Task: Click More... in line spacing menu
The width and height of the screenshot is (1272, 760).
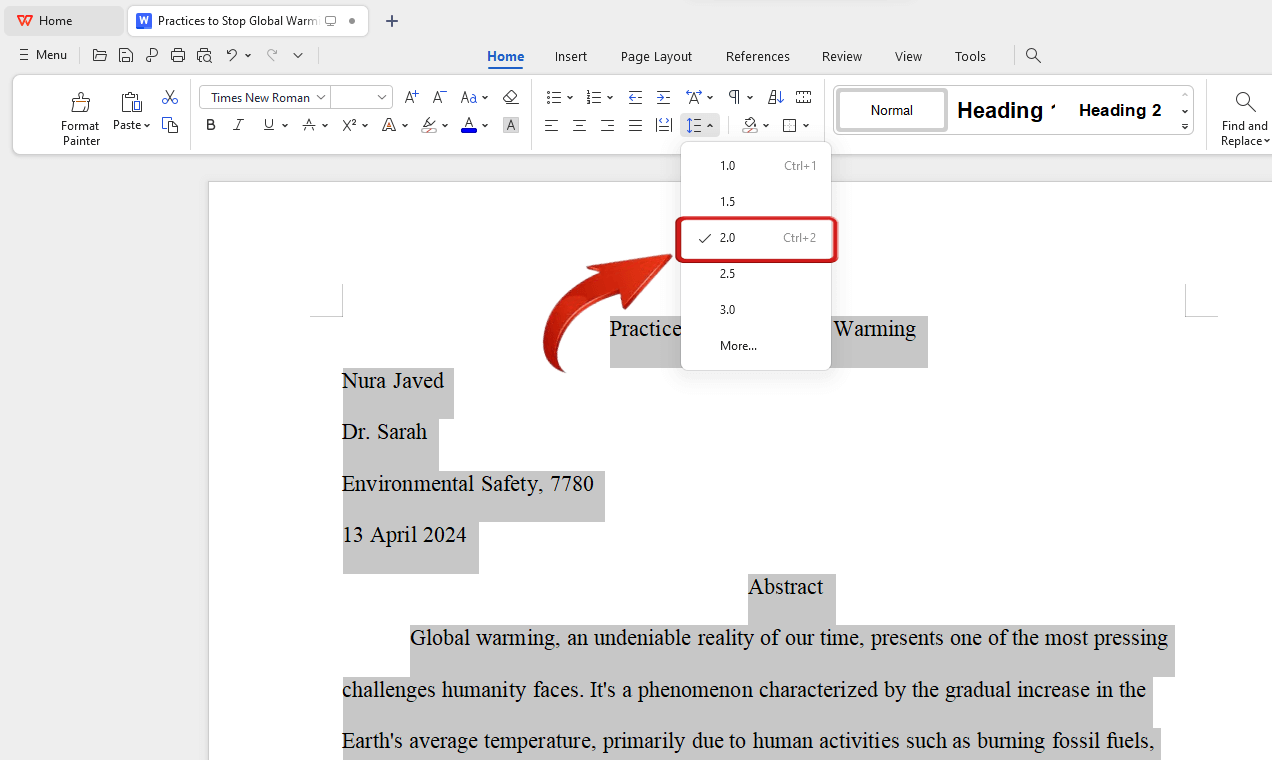Action: [x=738, y=346]
